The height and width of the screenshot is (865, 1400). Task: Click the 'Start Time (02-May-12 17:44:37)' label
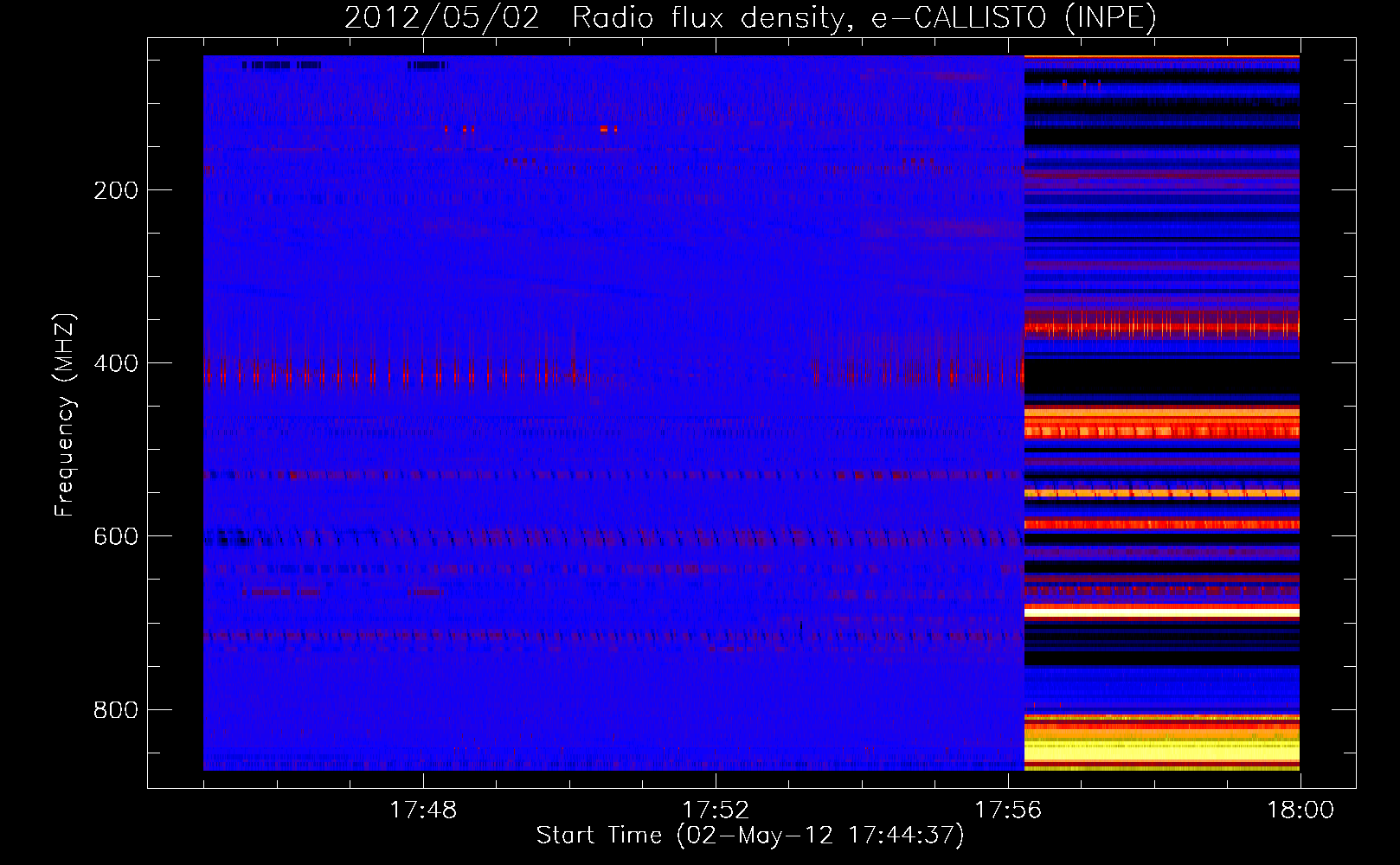[749, 835]
